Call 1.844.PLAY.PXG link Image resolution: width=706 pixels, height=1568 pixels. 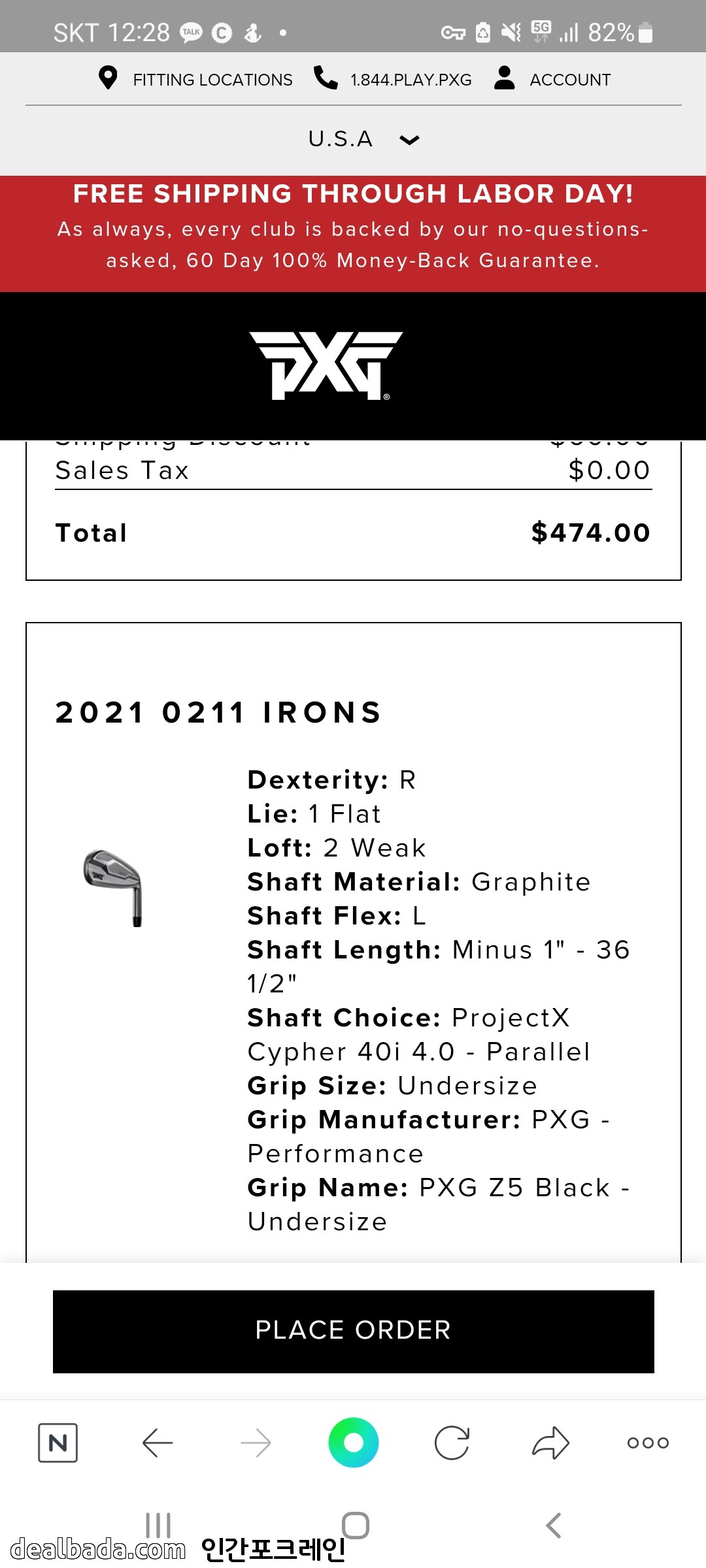(x=411, y=80)
